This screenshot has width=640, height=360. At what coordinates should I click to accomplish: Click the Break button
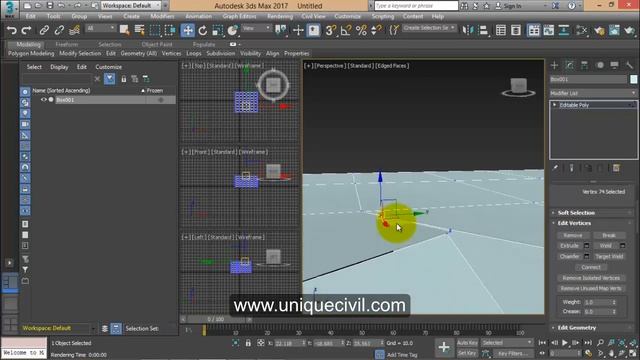click(609, 236)
